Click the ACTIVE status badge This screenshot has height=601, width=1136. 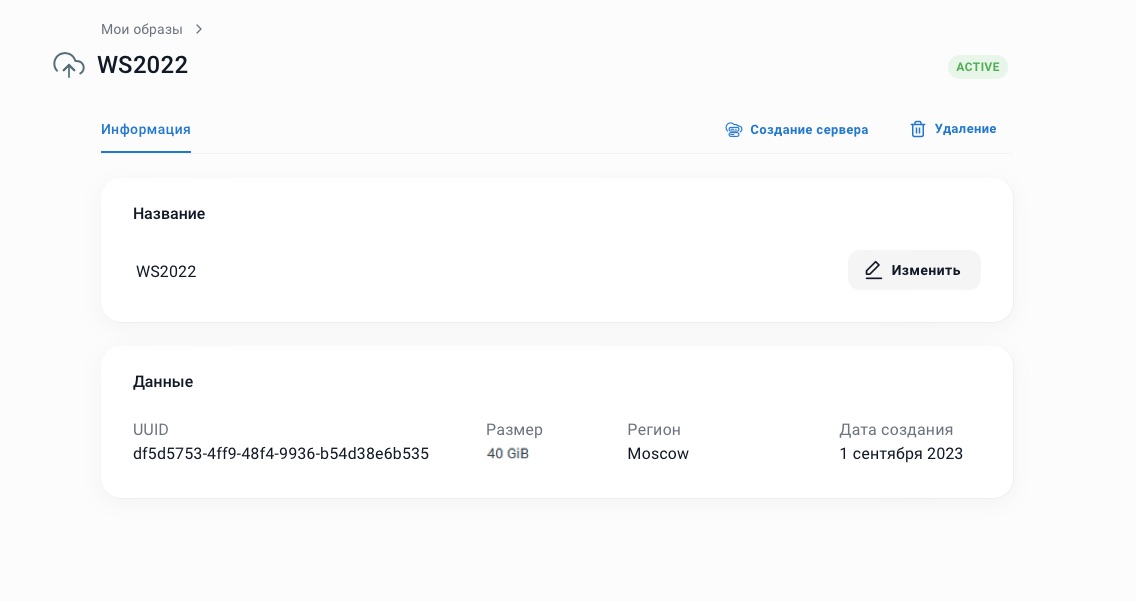point(977,67)
